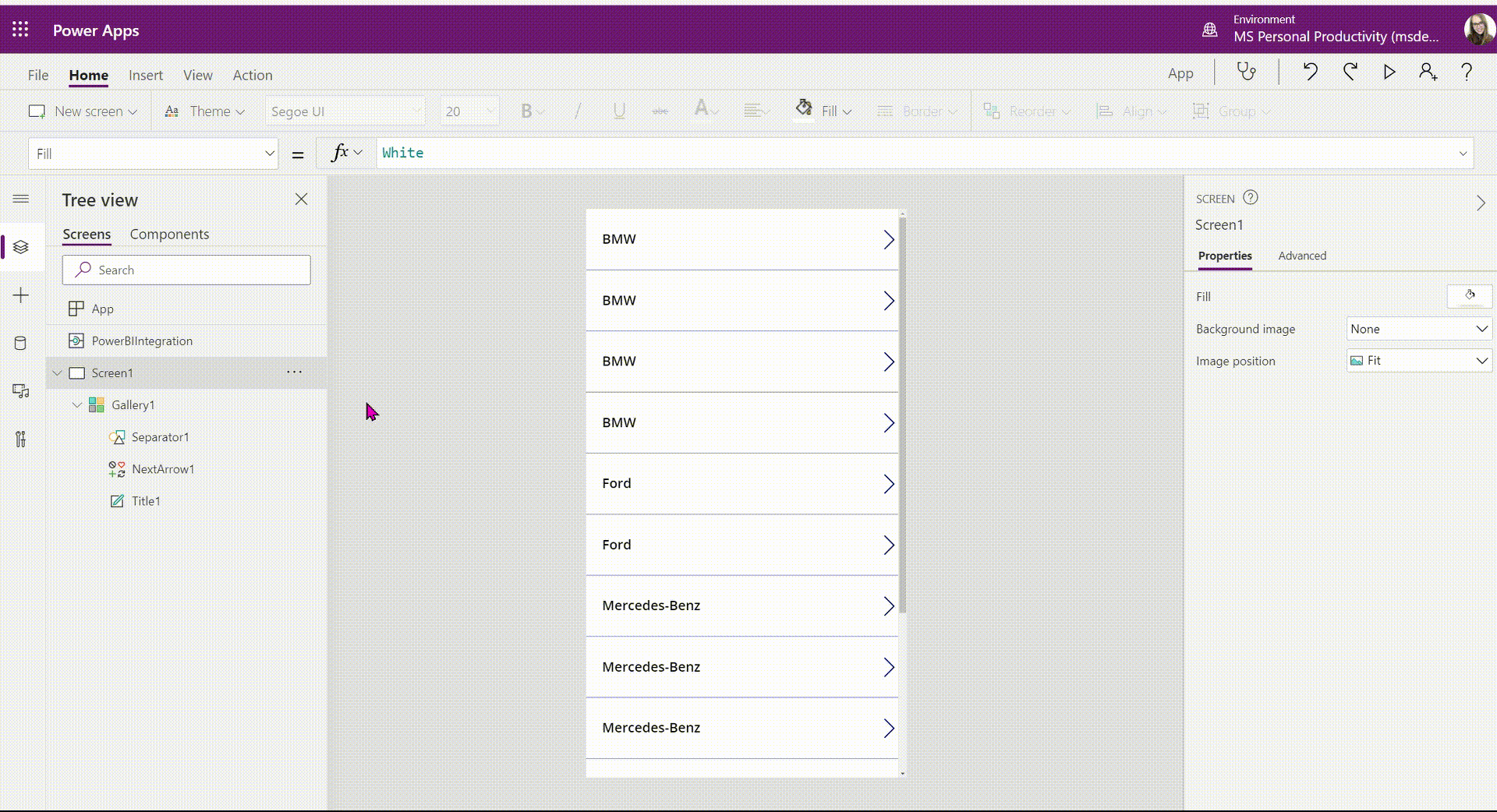
Task: Click the Environment globe icon
Action: [1209, 30]
